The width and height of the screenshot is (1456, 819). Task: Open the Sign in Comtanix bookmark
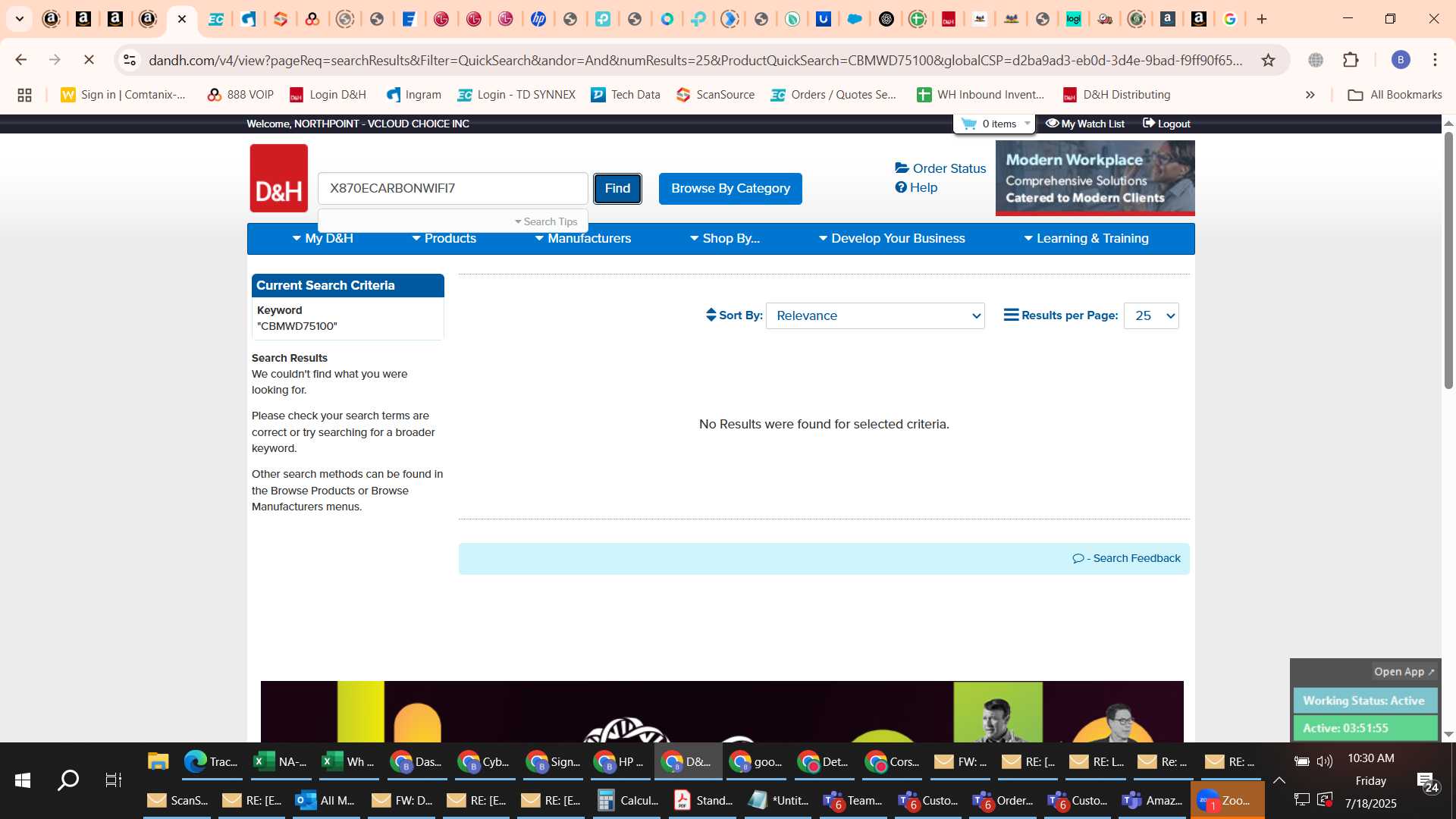click(123, 95)
